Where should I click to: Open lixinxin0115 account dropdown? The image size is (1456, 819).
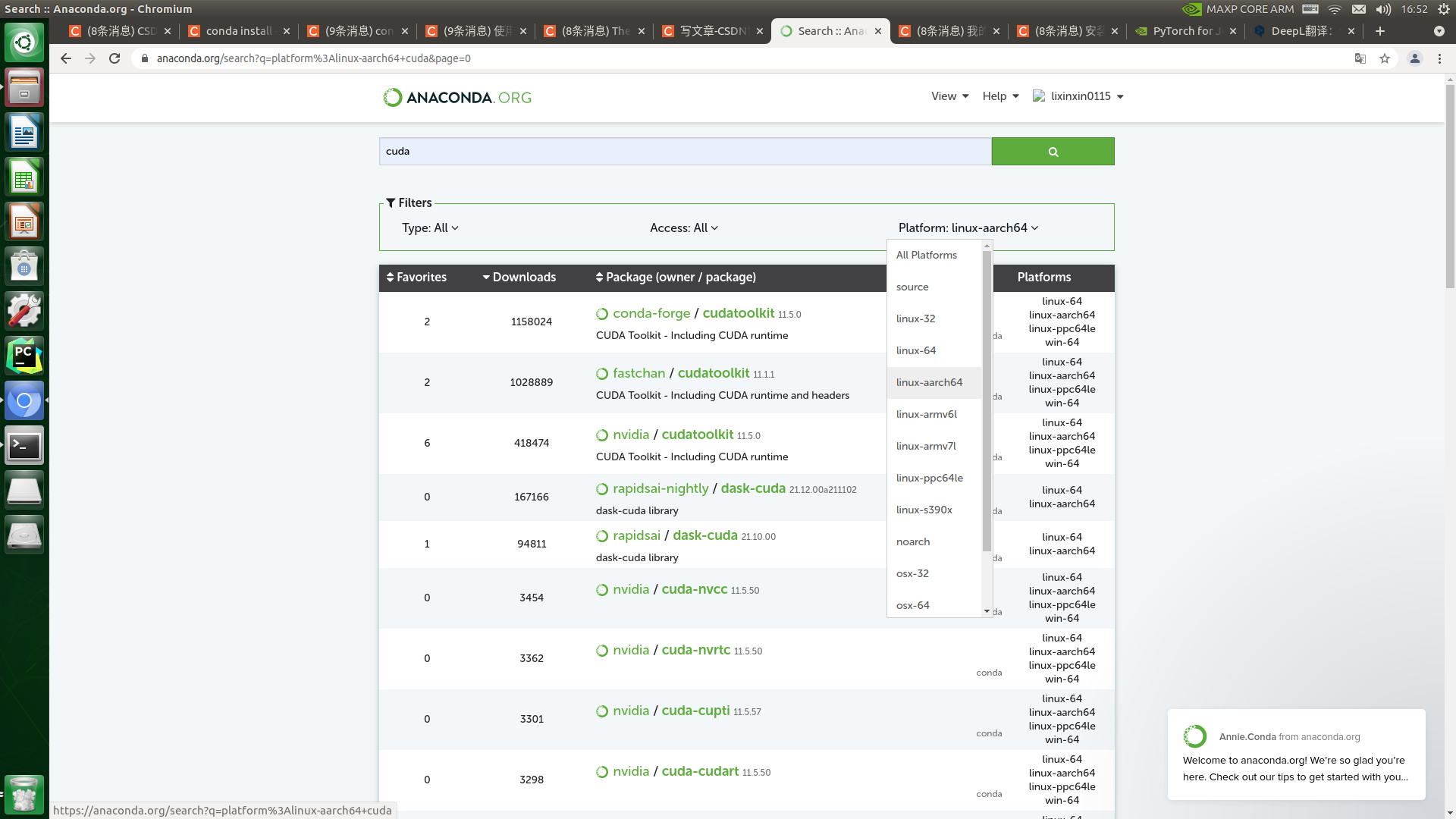tap(1078, 96)
